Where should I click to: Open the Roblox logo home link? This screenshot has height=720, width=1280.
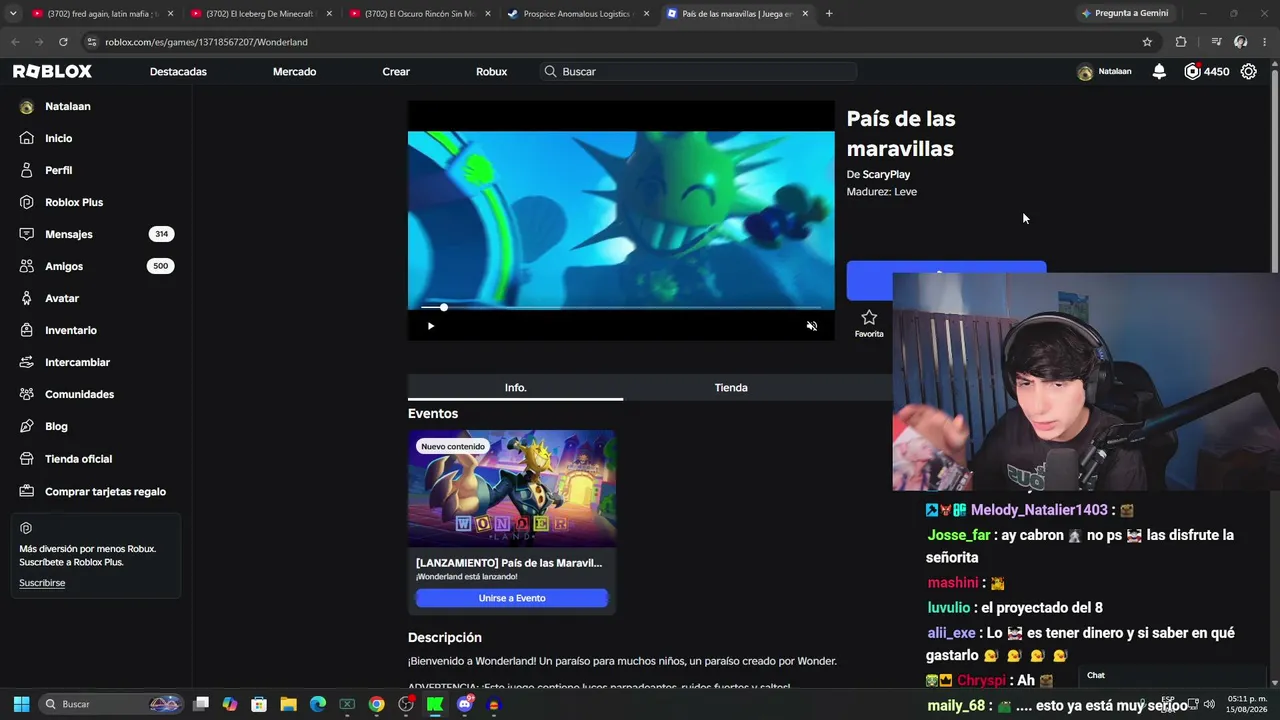pyautogui.click(x=52, y=72)
